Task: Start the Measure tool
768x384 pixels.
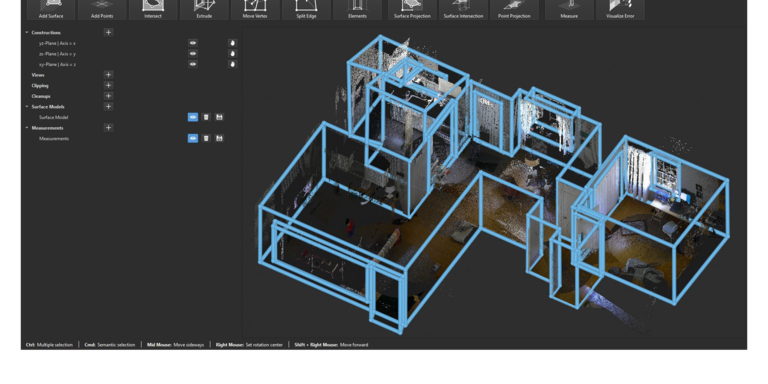Action: click(569, 10)
